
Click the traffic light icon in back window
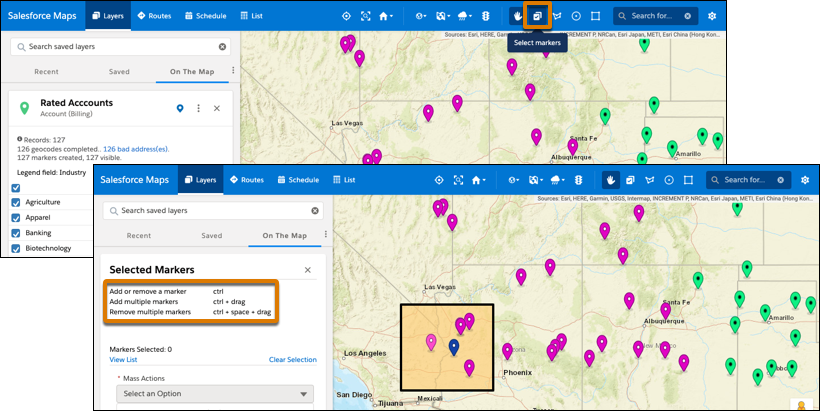(x=486, y=16)
